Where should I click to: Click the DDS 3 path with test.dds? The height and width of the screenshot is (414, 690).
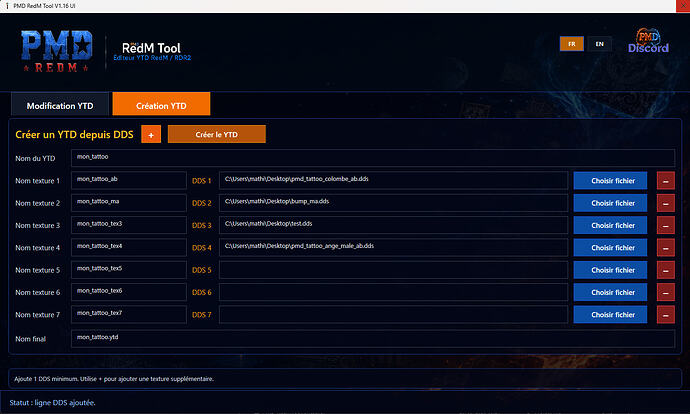(393, 225)
